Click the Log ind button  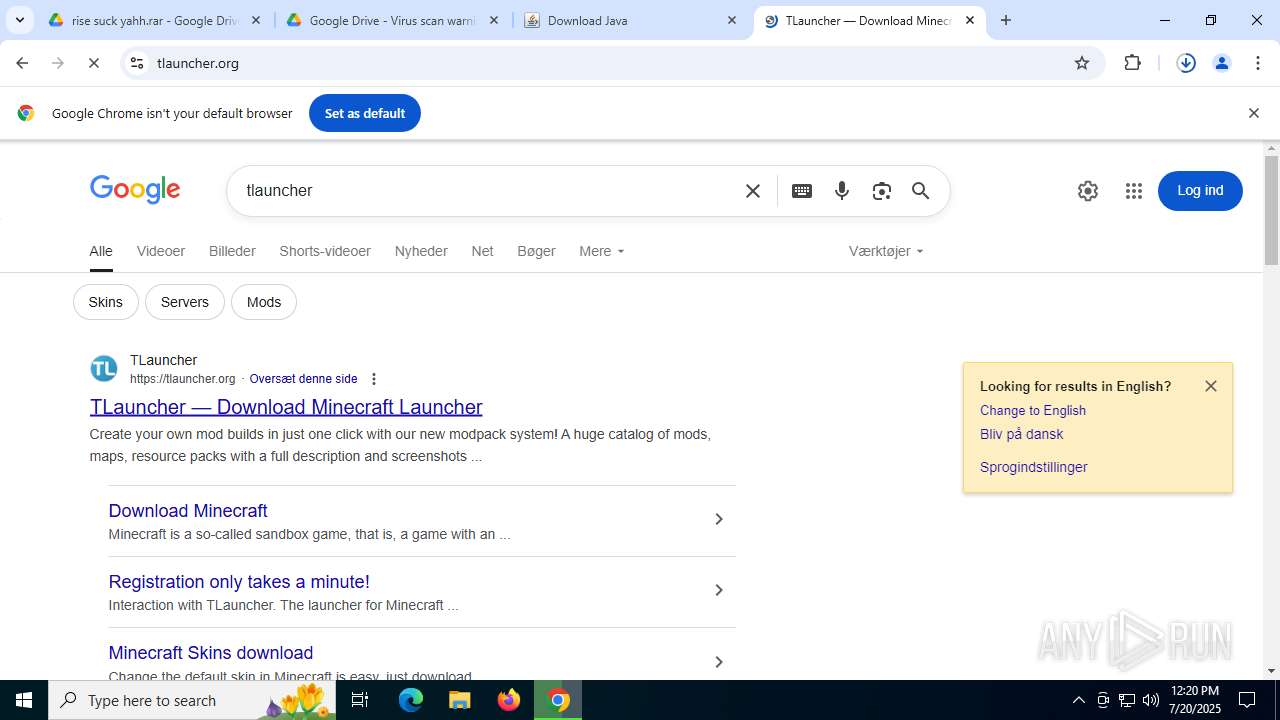tap(1200, 191)
